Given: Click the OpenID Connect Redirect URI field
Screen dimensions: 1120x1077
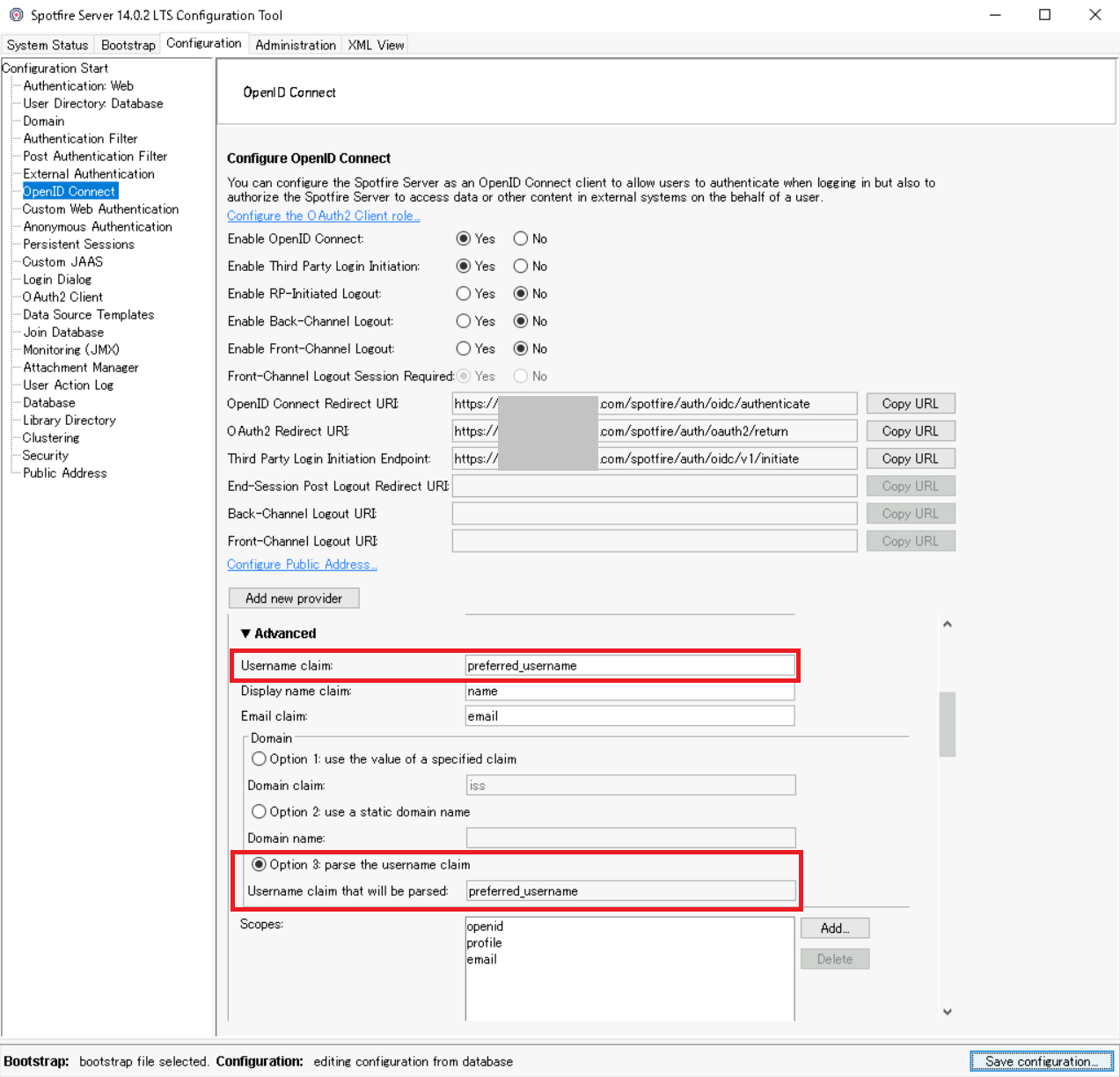Looking at the screenshot, I should tap(655, 403).
